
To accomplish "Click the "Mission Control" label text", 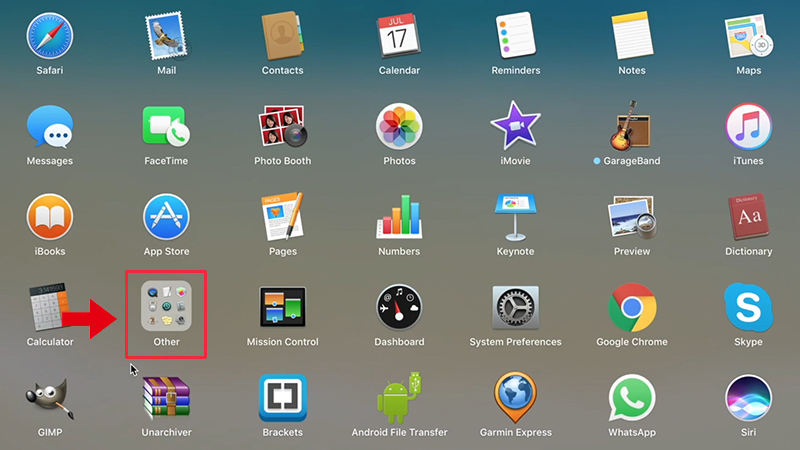I will click(283, 342).
